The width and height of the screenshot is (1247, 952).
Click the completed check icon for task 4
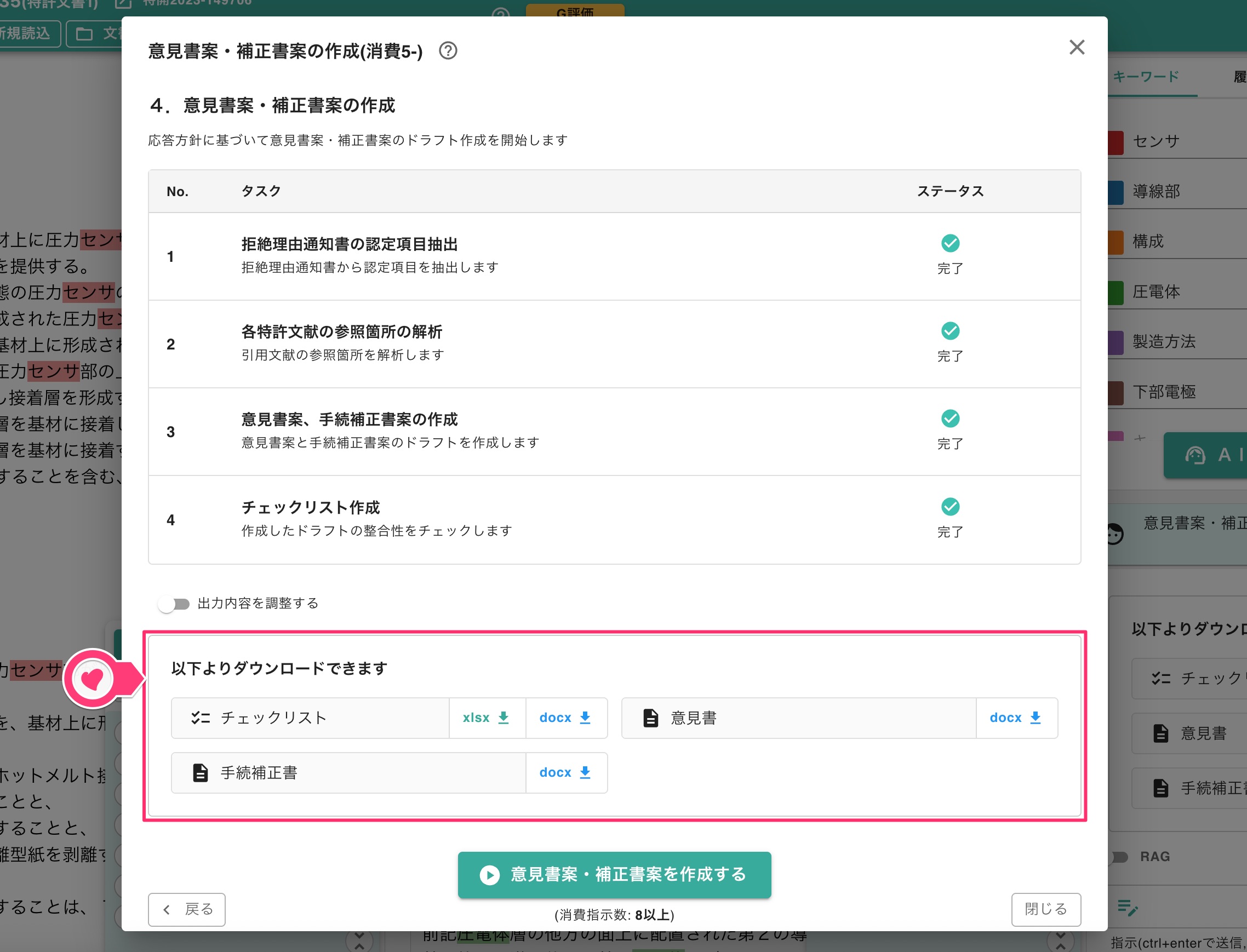(951, 506)
